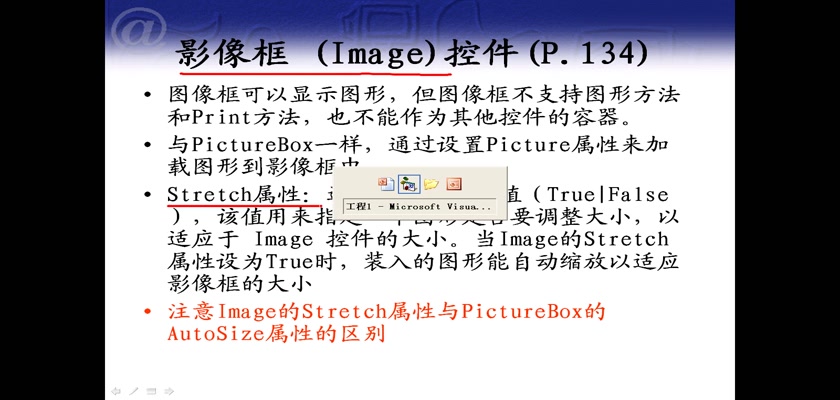Advance to the next slide arrow
The width and height of the screenshot is (840, 400).
[169, 391]
